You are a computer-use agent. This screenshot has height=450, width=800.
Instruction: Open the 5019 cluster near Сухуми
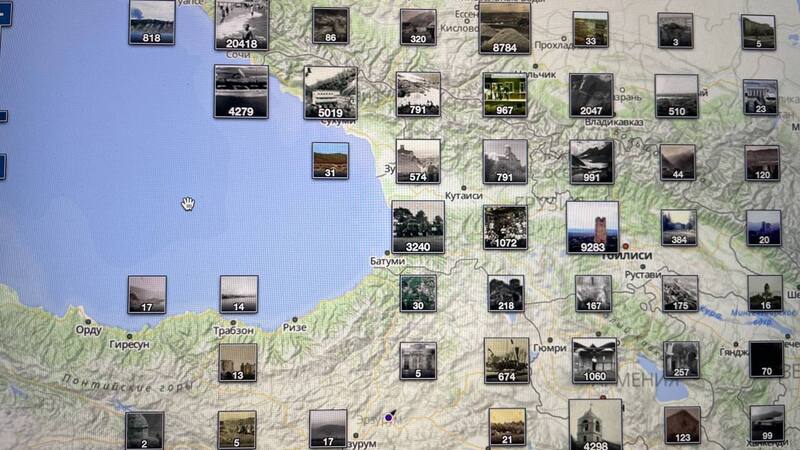(331, 93)
